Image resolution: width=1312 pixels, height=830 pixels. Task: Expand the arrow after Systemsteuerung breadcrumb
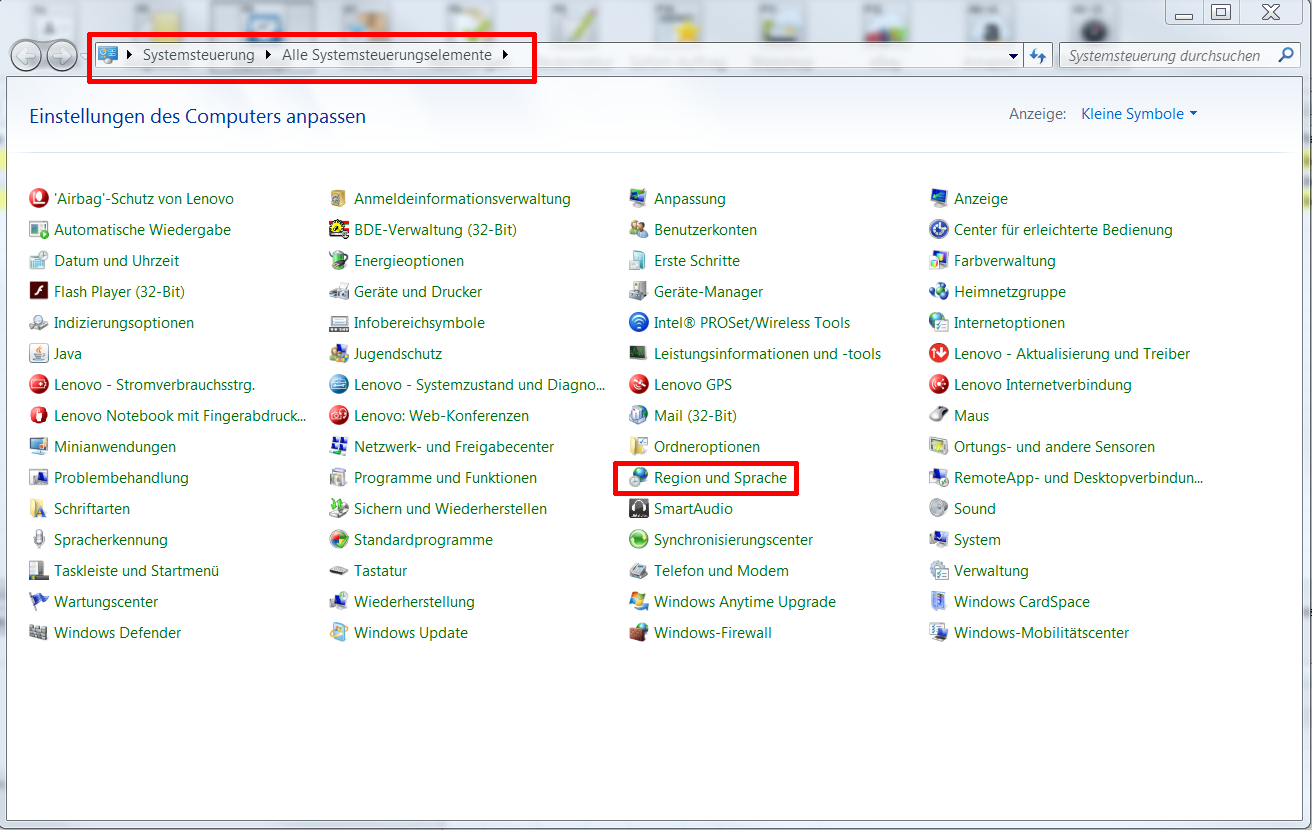click(x=268, y=55)
